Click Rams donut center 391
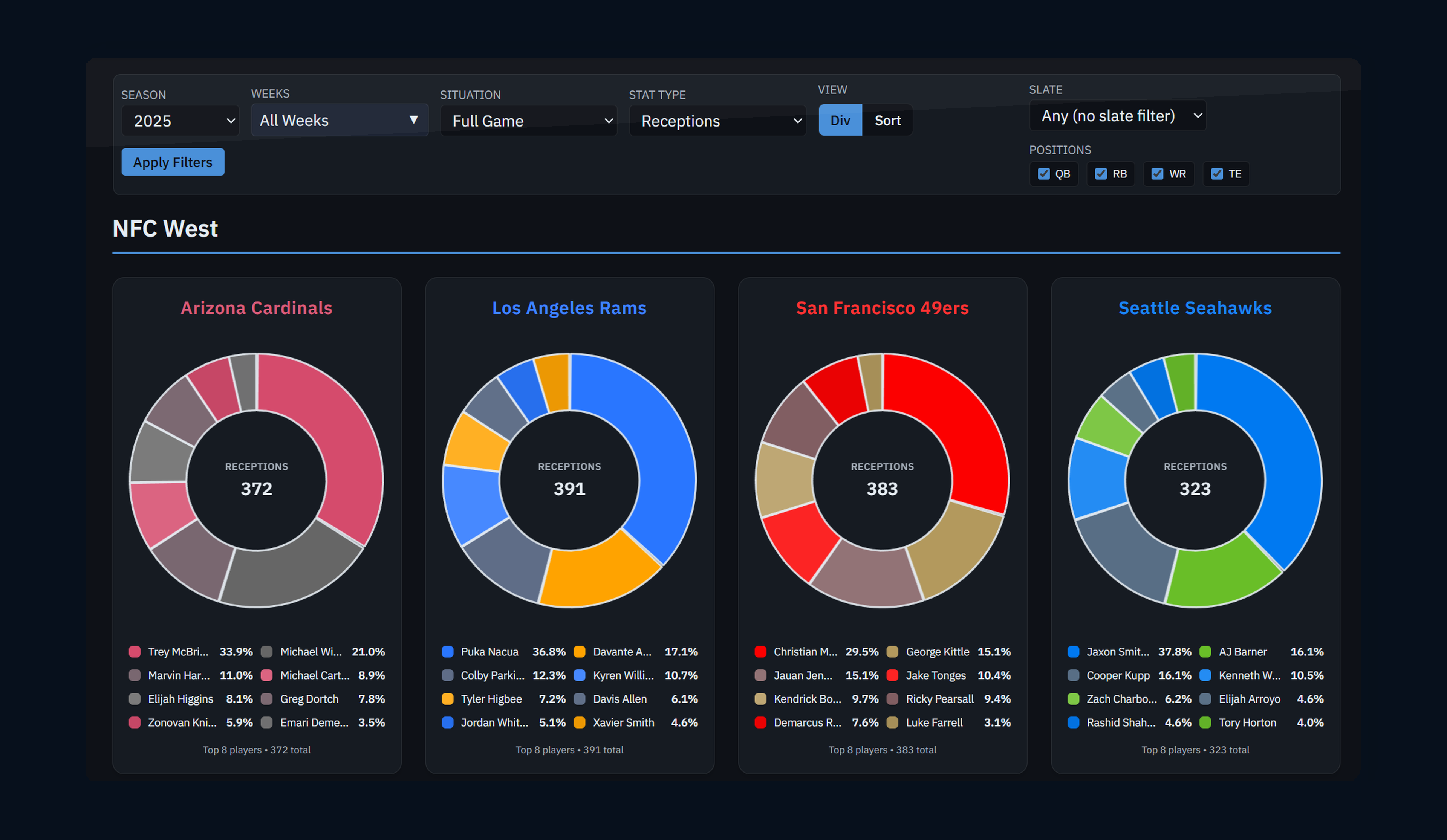Image resolution: width=1447 pixels, height=840 pixels. 569,489
